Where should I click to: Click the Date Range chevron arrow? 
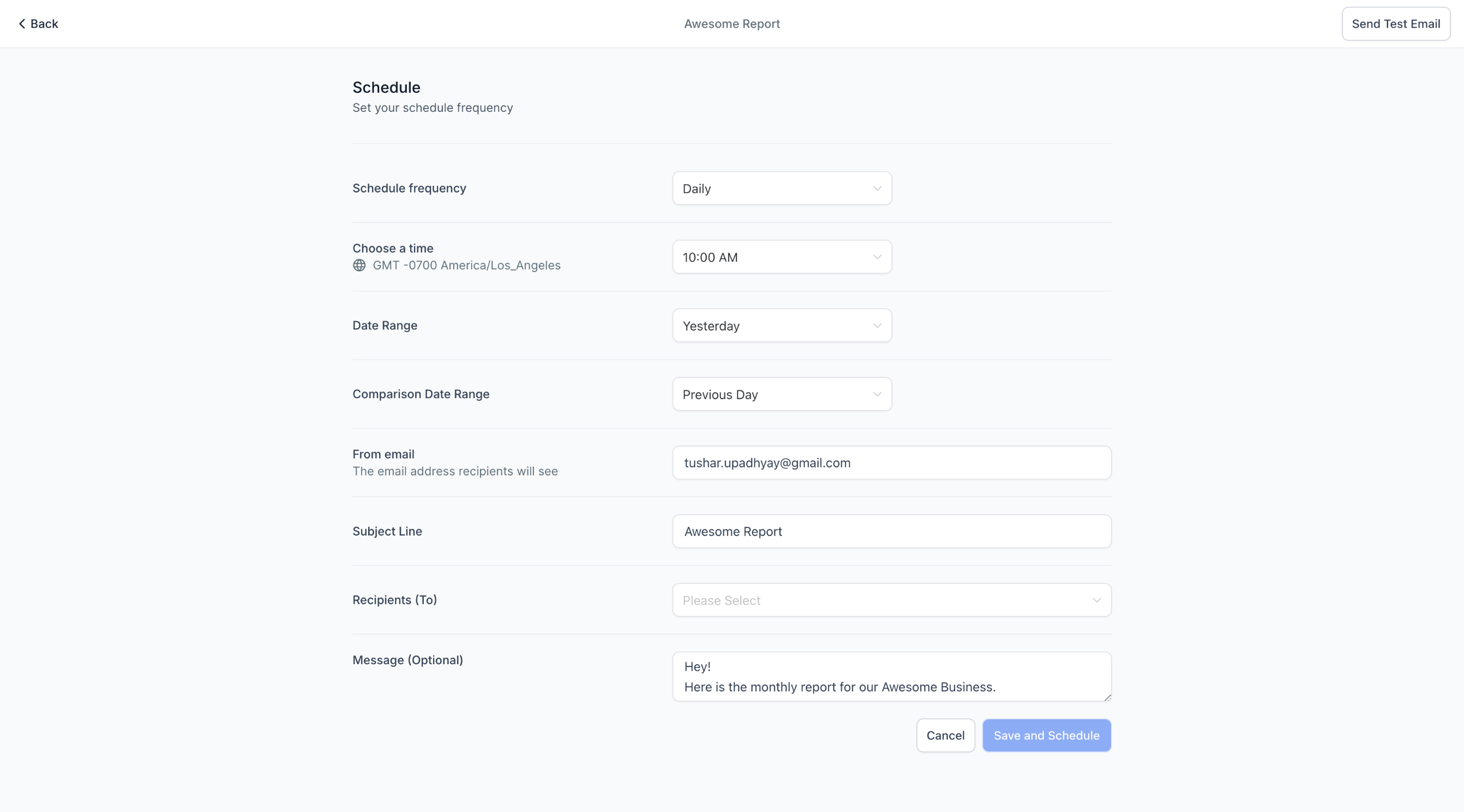[x=877, y=326]
